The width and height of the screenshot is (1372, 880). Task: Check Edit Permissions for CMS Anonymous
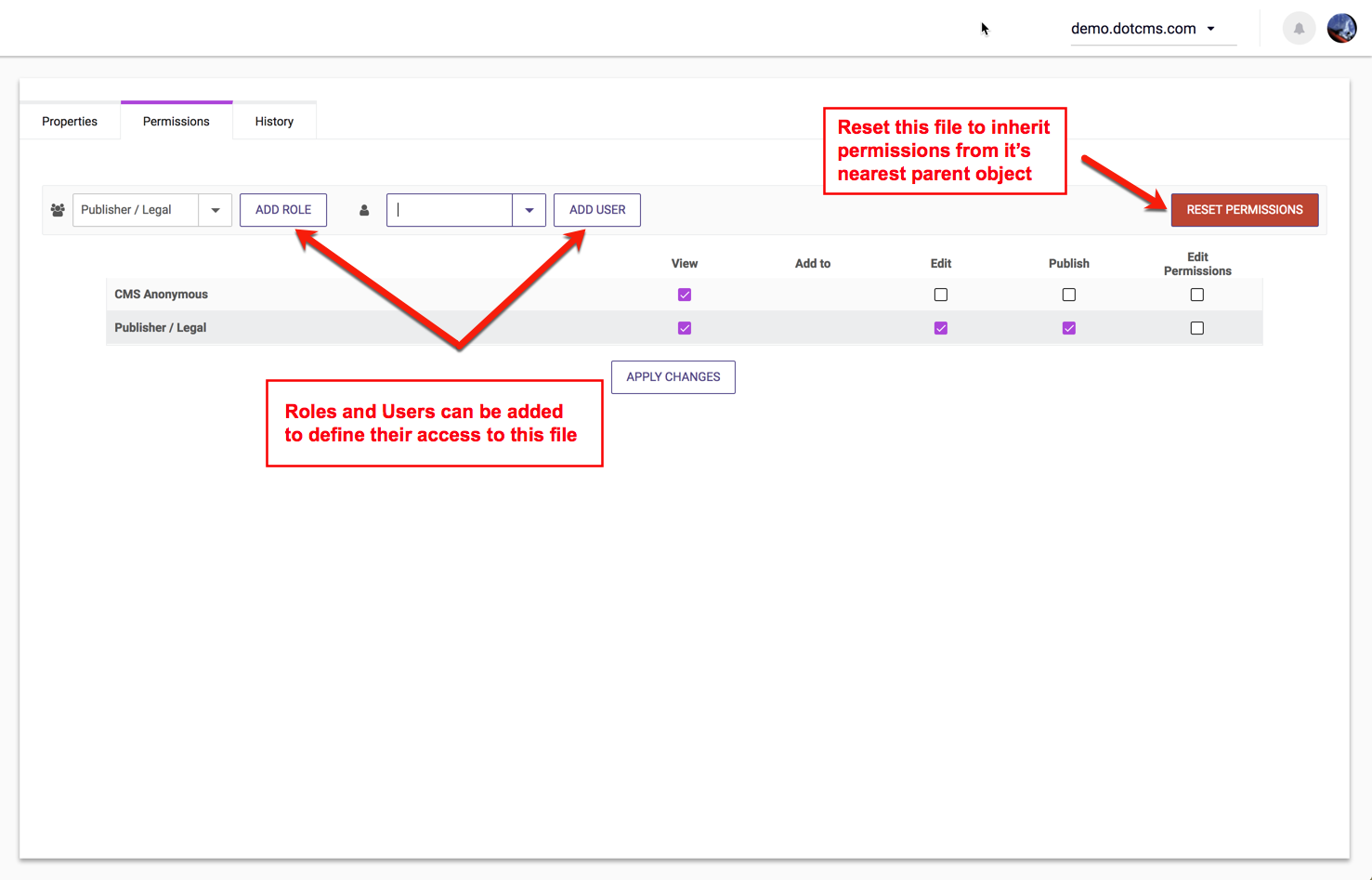1197,295
